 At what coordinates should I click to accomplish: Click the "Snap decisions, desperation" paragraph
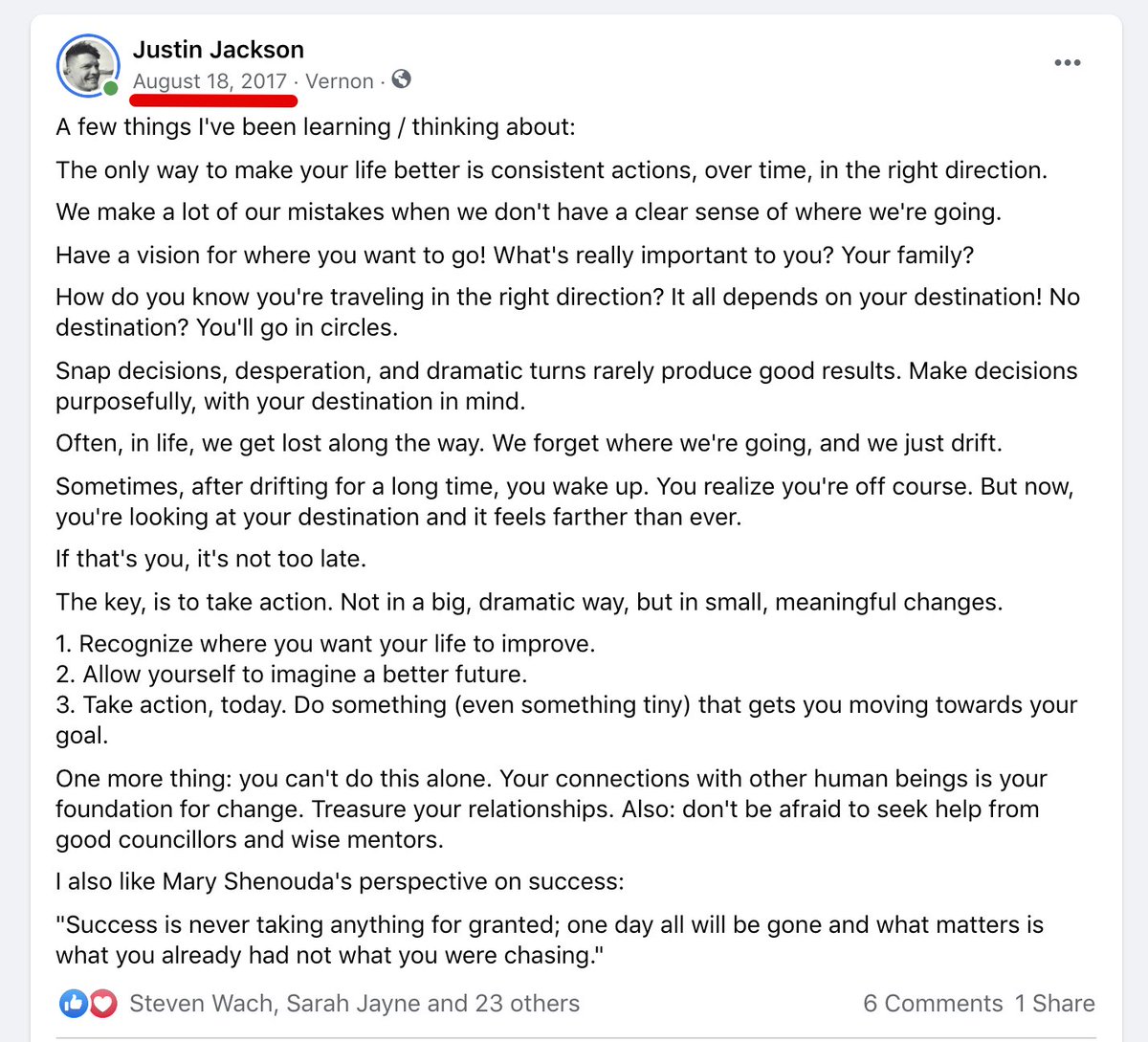(566, 386)
